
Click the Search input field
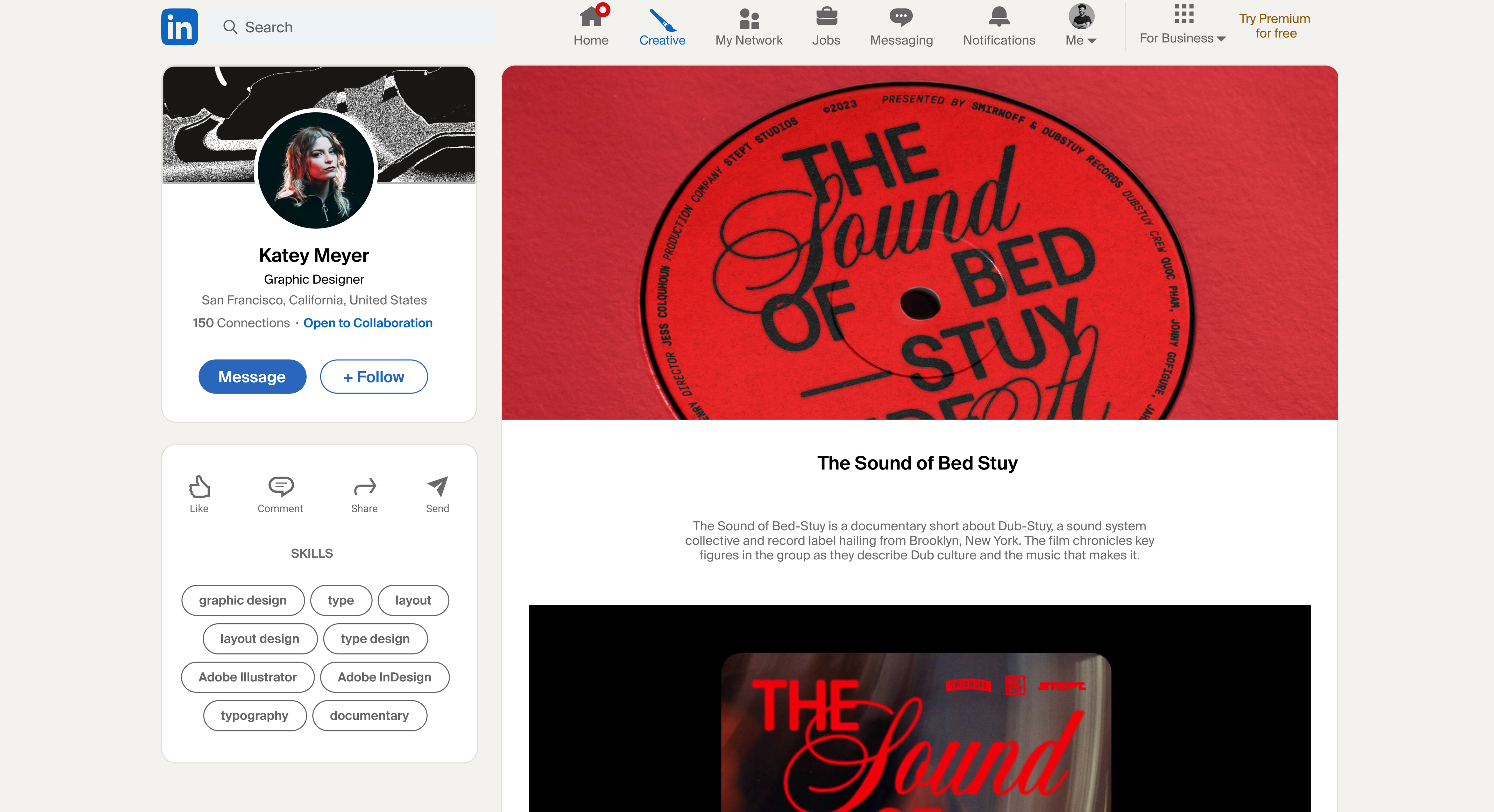point(351,27)
